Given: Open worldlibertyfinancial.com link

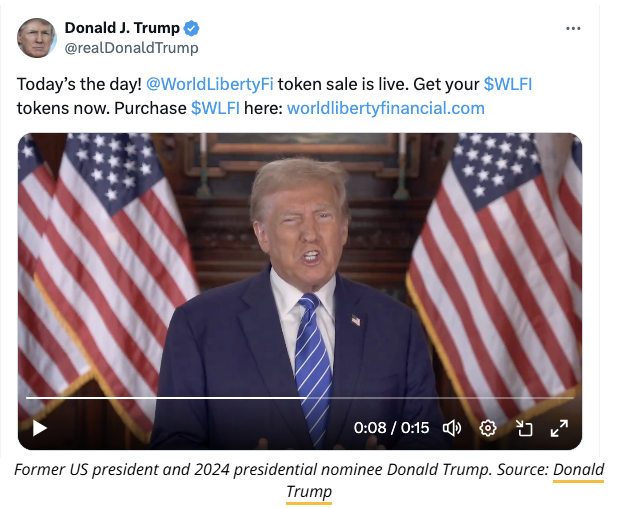Looking at the screenshot, I should point(385,108).
